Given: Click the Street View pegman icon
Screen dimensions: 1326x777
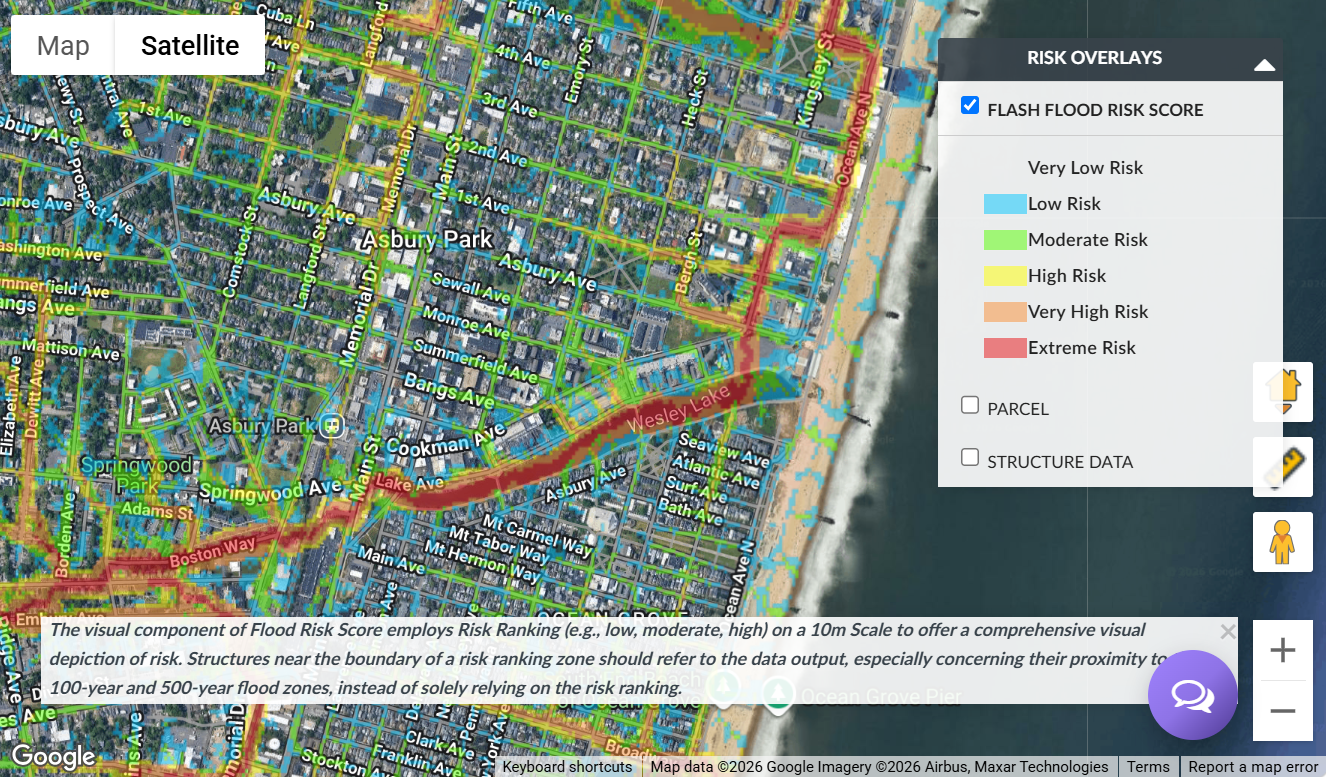Looking at the screenshot, I should pyautogui.click(x=1283, y=542).
